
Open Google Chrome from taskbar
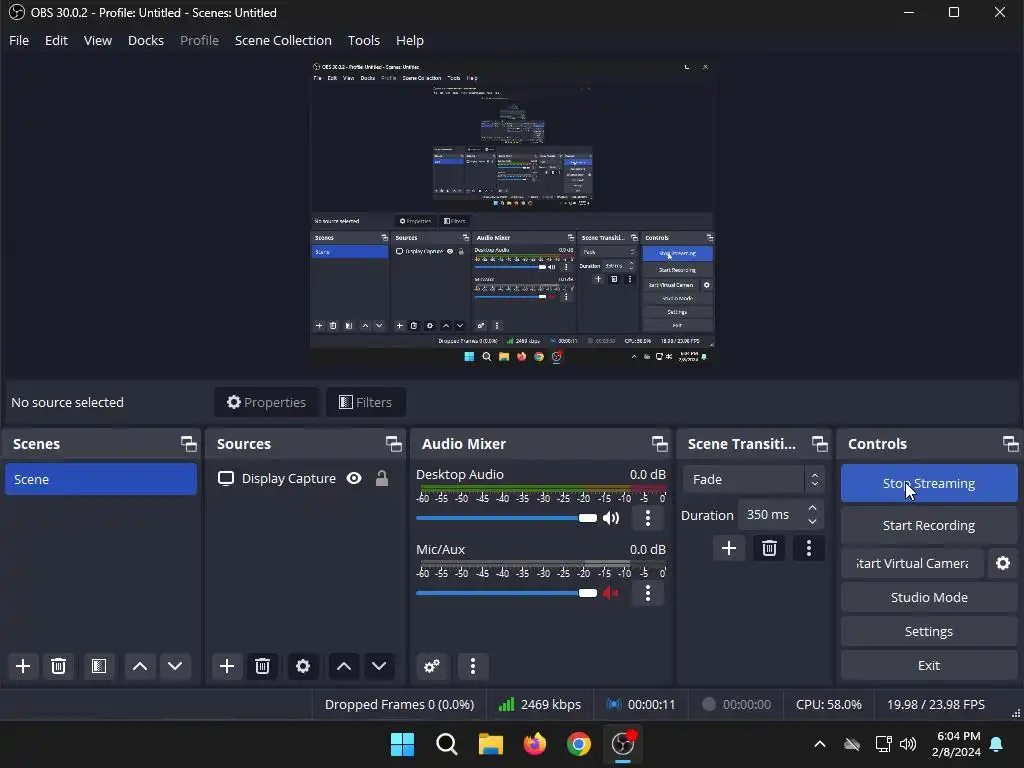pos(579,744)
